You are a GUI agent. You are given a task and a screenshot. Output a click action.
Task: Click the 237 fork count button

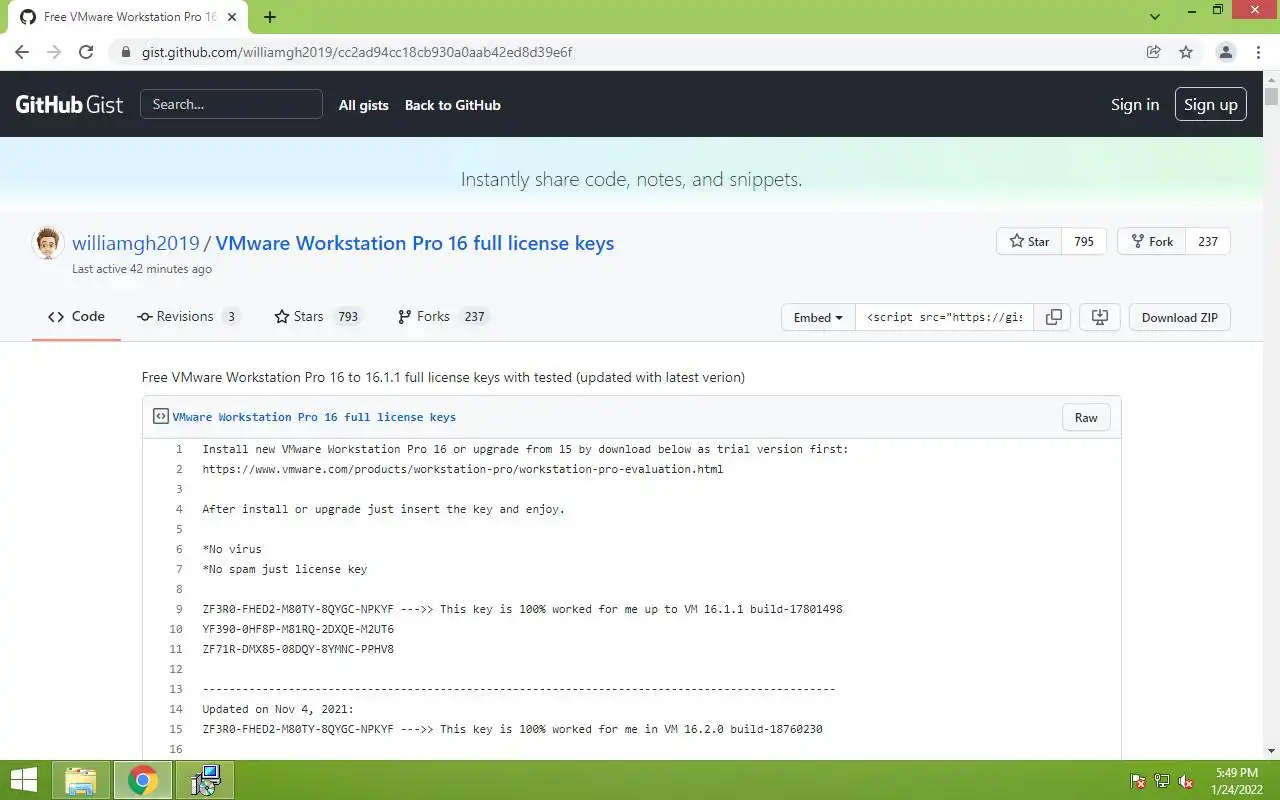pyautogui.click(x=1208, y=241)
